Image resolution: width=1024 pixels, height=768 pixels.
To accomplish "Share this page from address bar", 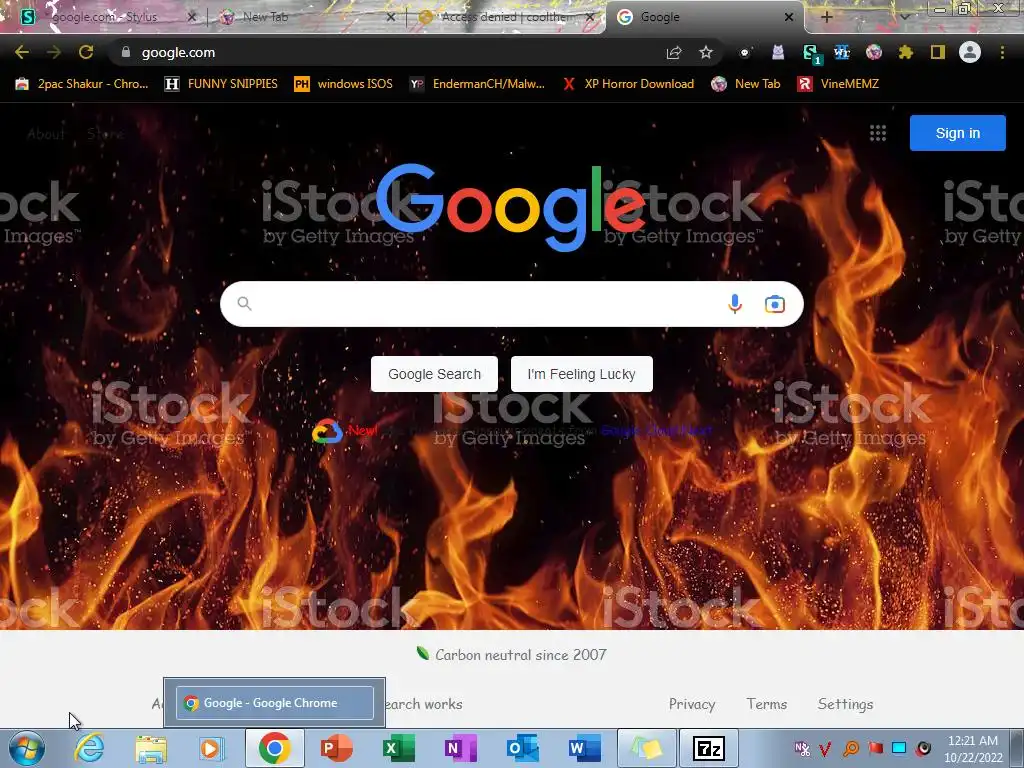I will (x=674, y=53).
